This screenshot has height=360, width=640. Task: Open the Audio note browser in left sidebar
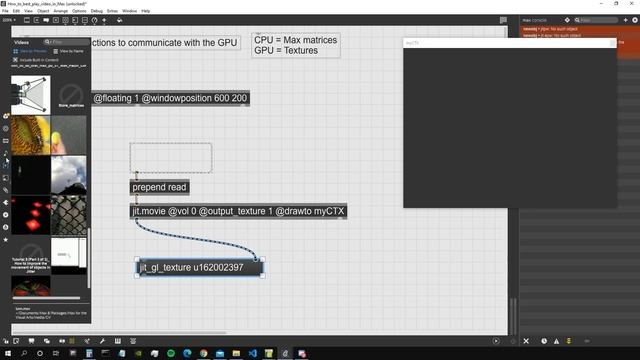tap(6, 153)
